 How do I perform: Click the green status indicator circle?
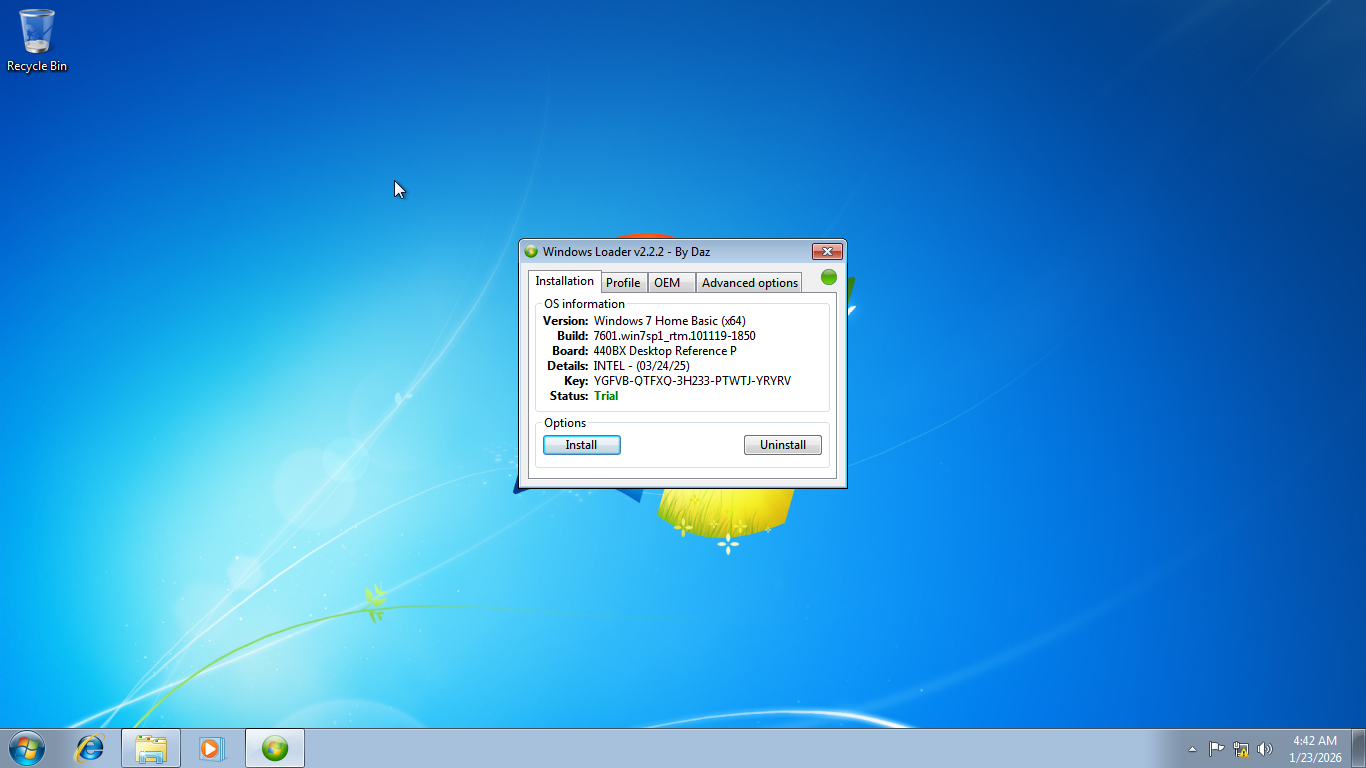tap(829, 277)
